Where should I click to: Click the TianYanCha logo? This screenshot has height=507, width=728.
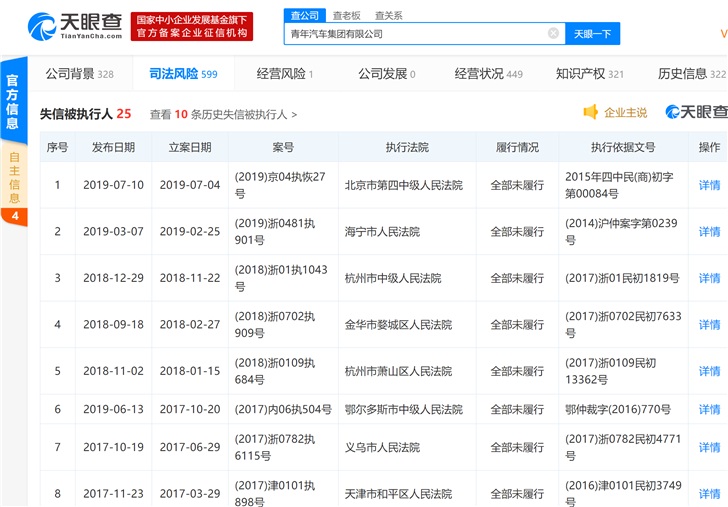tap(75, 26)
